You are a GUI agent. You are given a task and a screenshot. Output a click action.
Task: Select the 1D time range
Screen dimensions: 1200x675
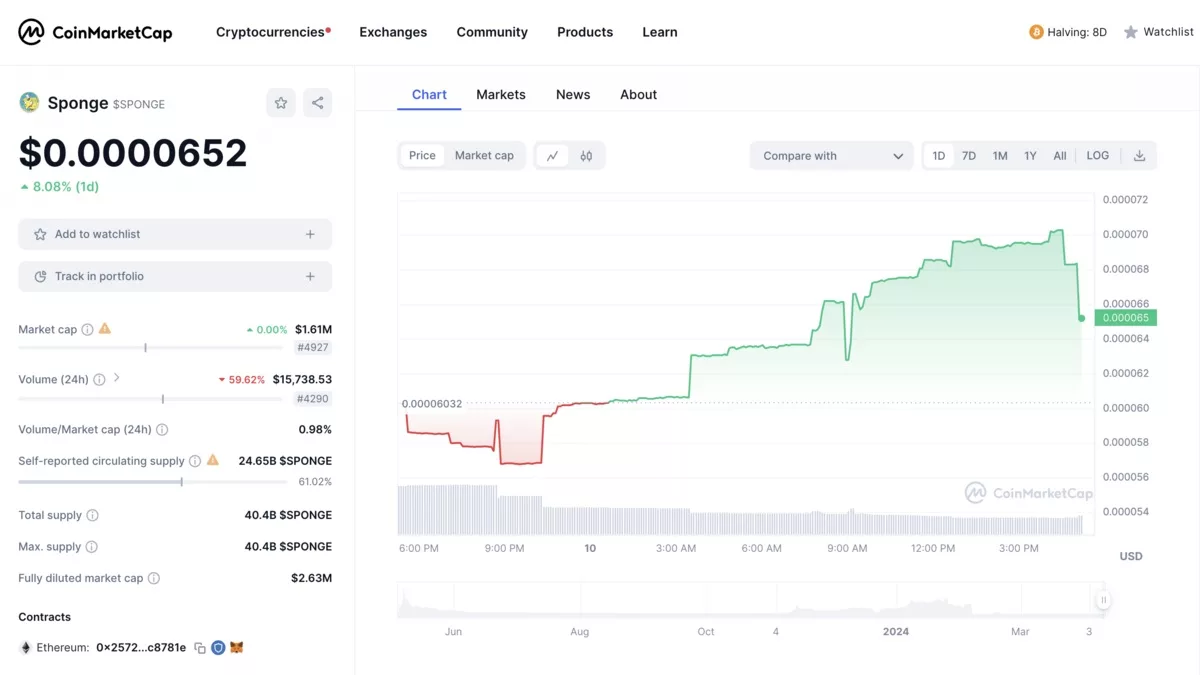pos(938,155)
